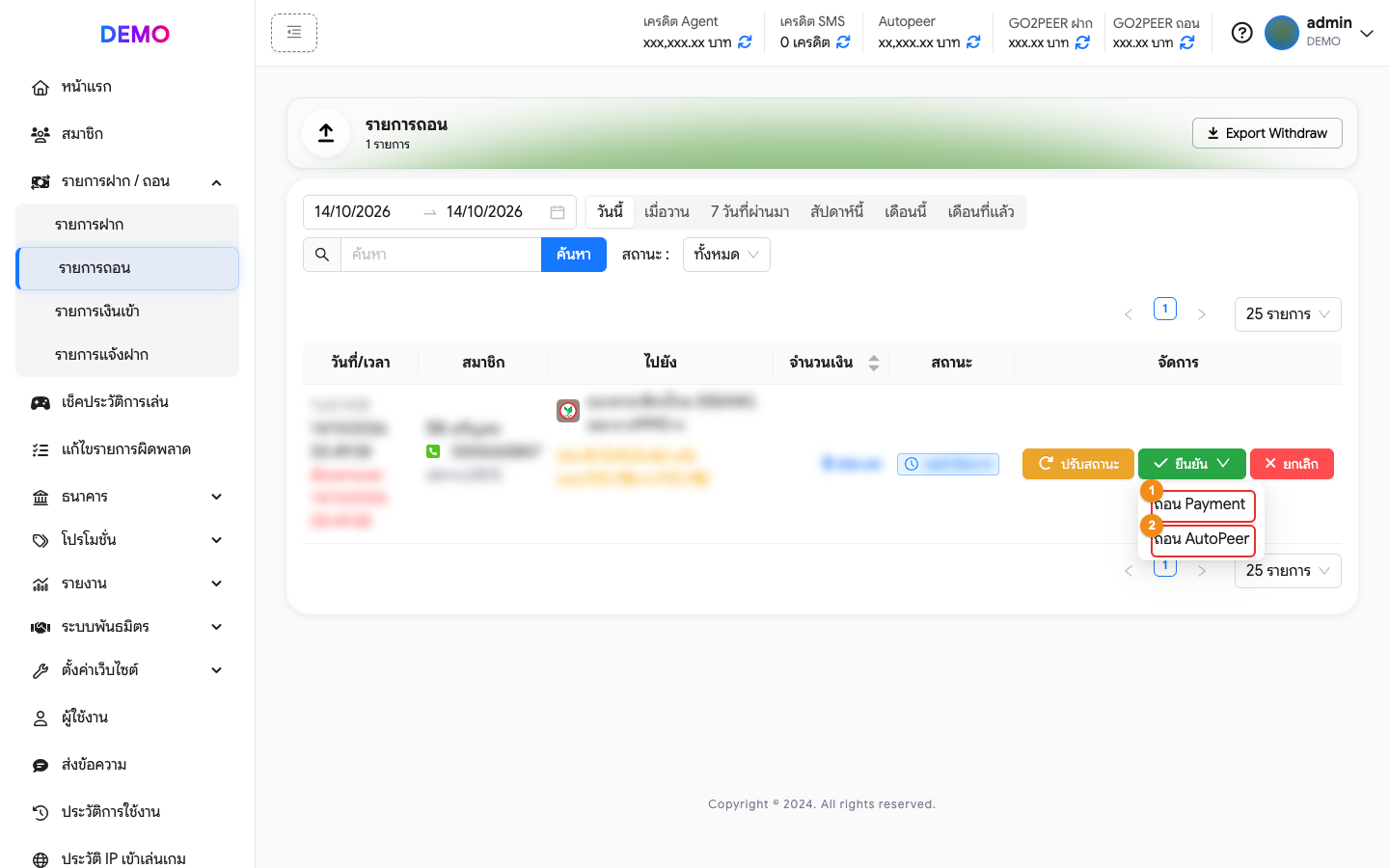Click the orange ปรับสถานะ button
The width and height of the screenshot is (1389, 868).
click(1078, 464)
